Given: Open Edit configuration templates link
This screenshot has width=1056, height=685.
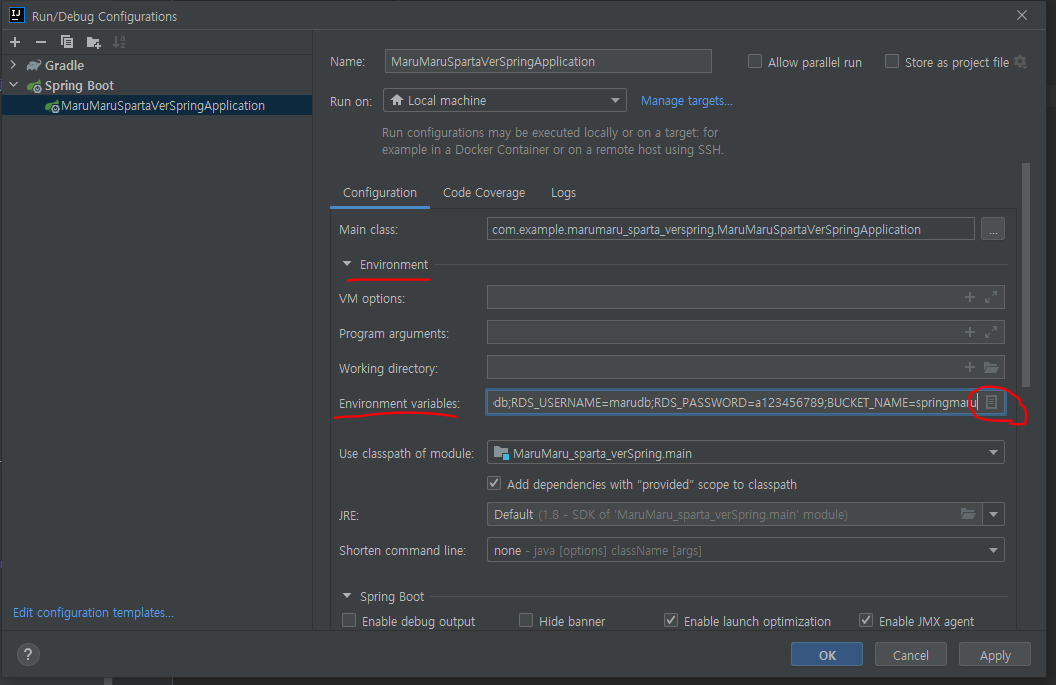Looking at the screenshot, I should [93, 612].
